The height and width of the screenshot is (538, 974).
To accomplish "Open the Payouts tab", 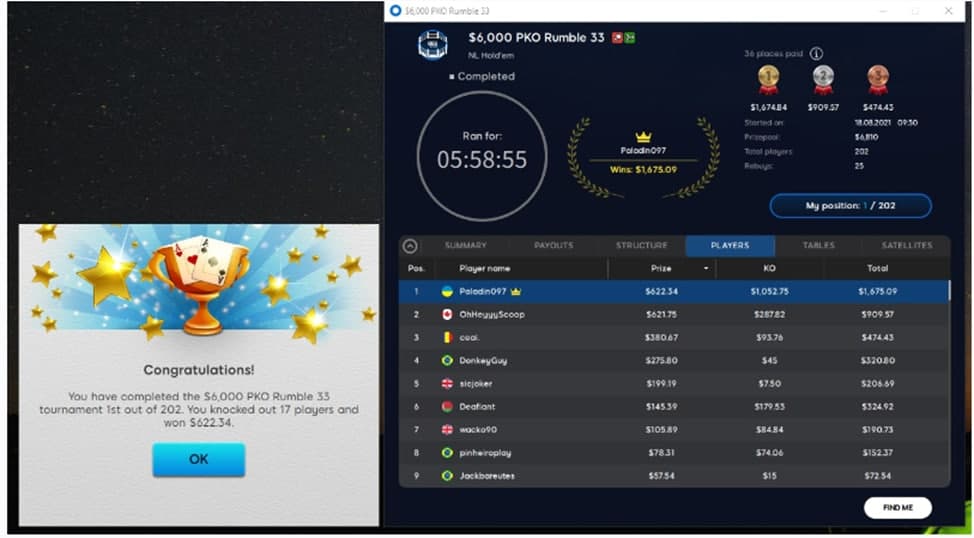I will [553, 246].
